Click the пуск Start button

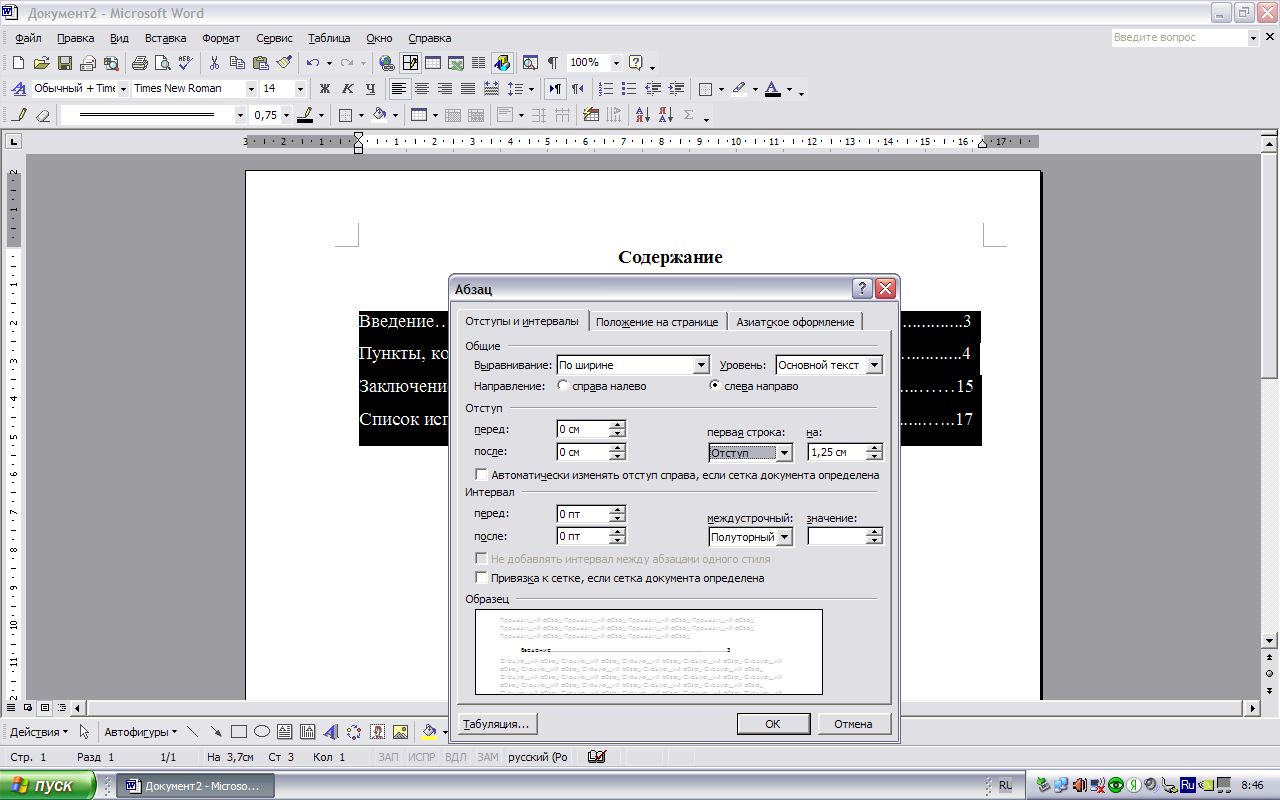coord(49,785)
